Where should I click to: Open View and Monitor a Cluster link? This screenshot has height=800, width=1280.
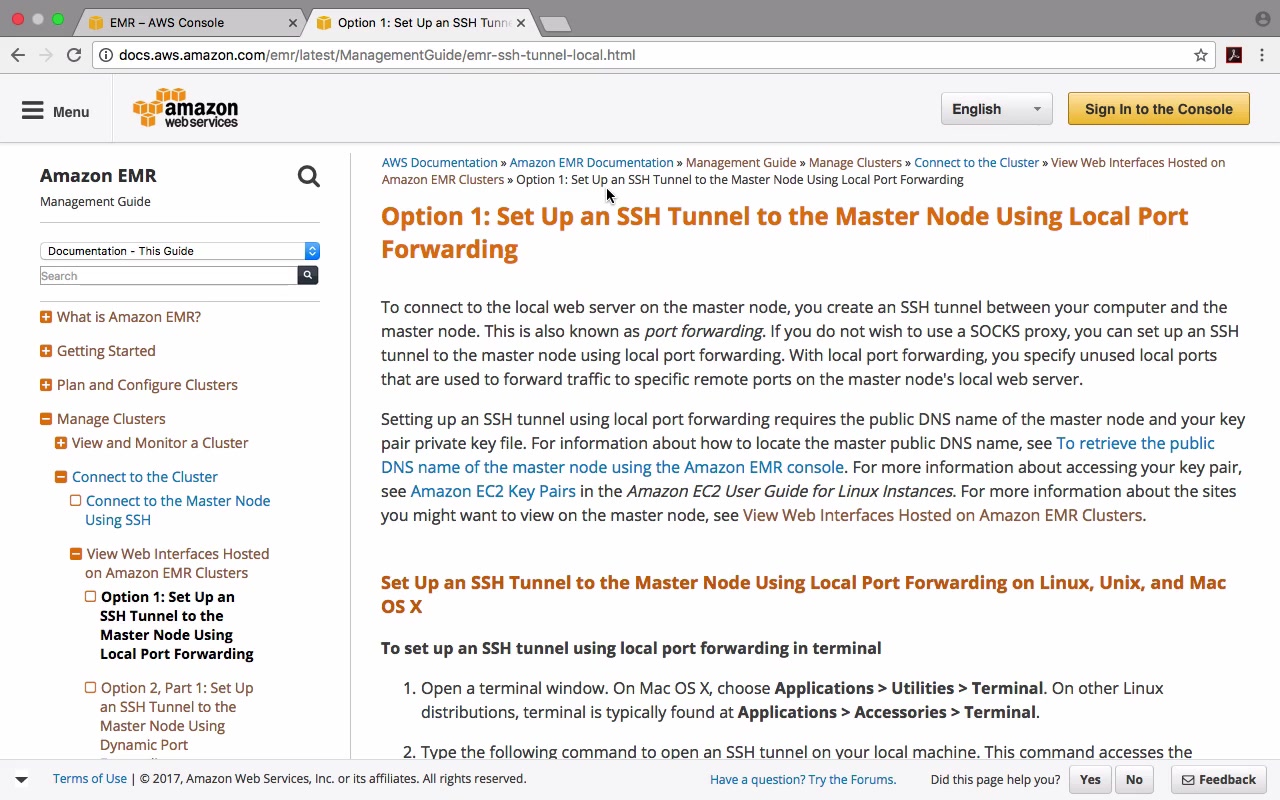click(160, 443)
